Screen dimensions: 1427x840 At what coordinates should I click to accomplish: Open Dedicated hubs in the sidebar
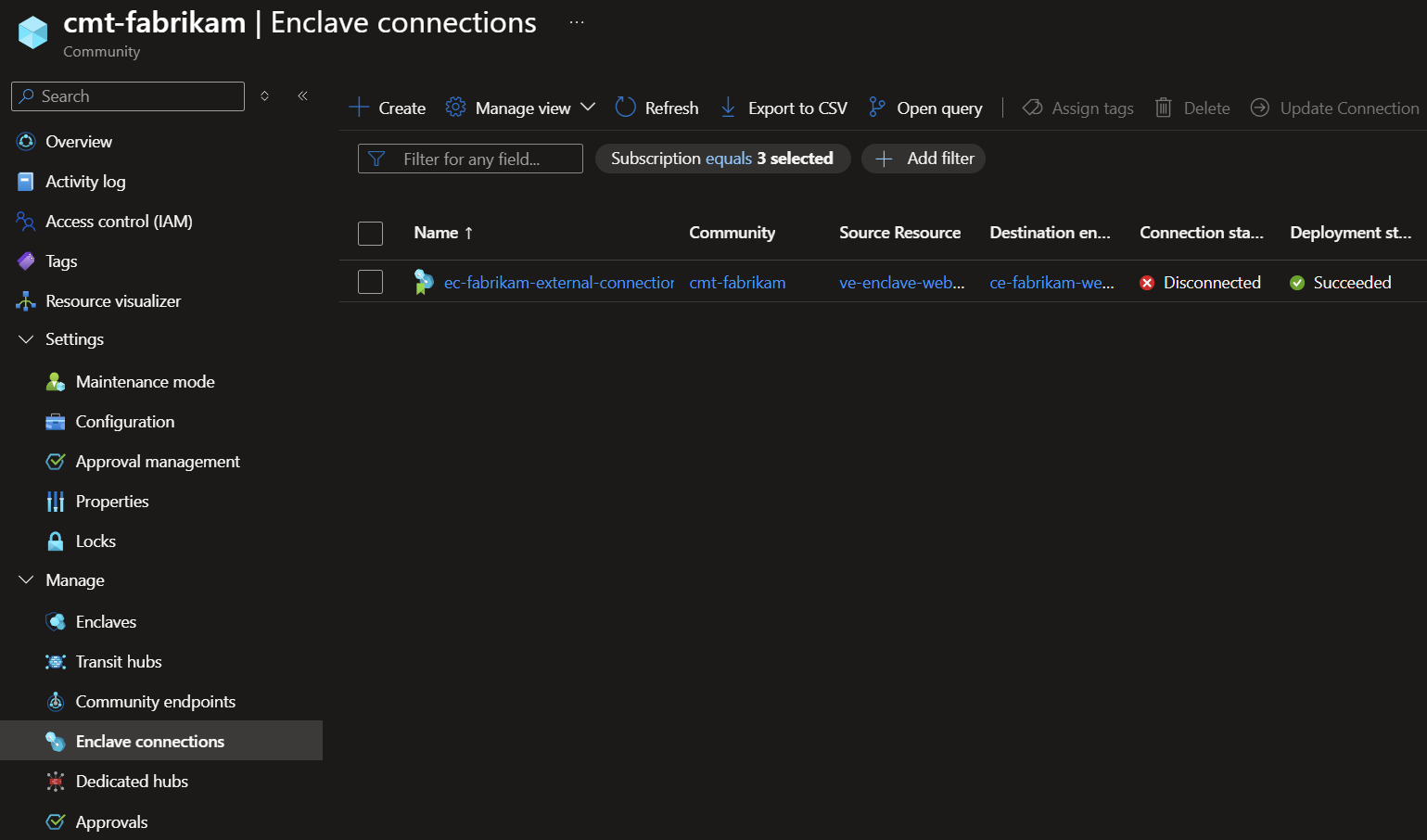[132, 782]
